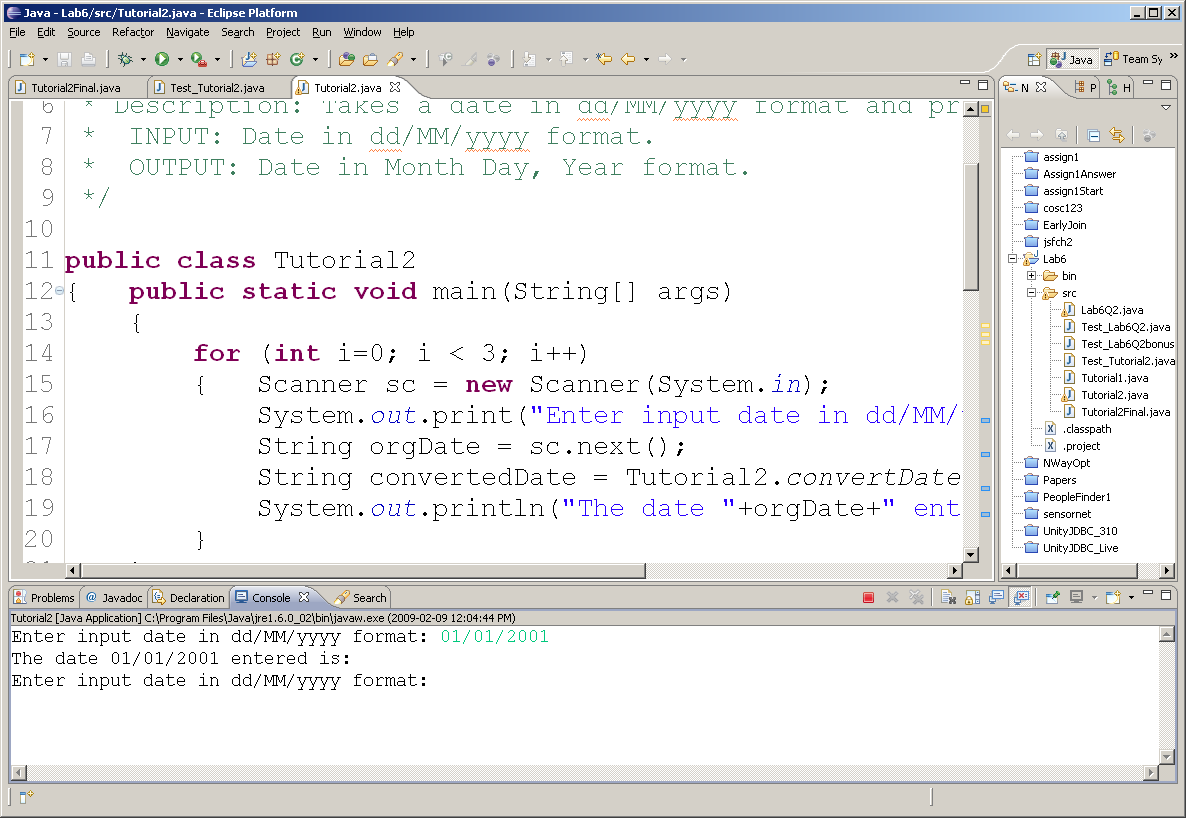Open the Debug configurations dropdown arrow
The width and height of the screenshot is (1186, 818).
point(143,59)
